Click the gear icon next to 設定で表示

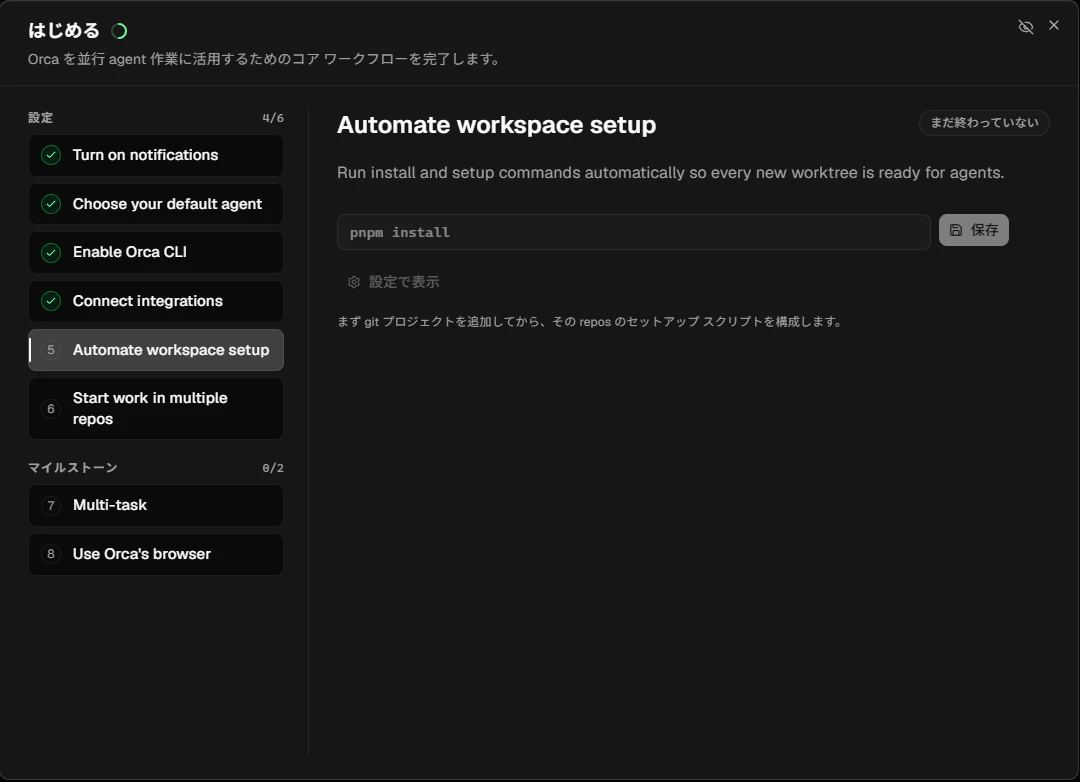(x=354, y=282)
